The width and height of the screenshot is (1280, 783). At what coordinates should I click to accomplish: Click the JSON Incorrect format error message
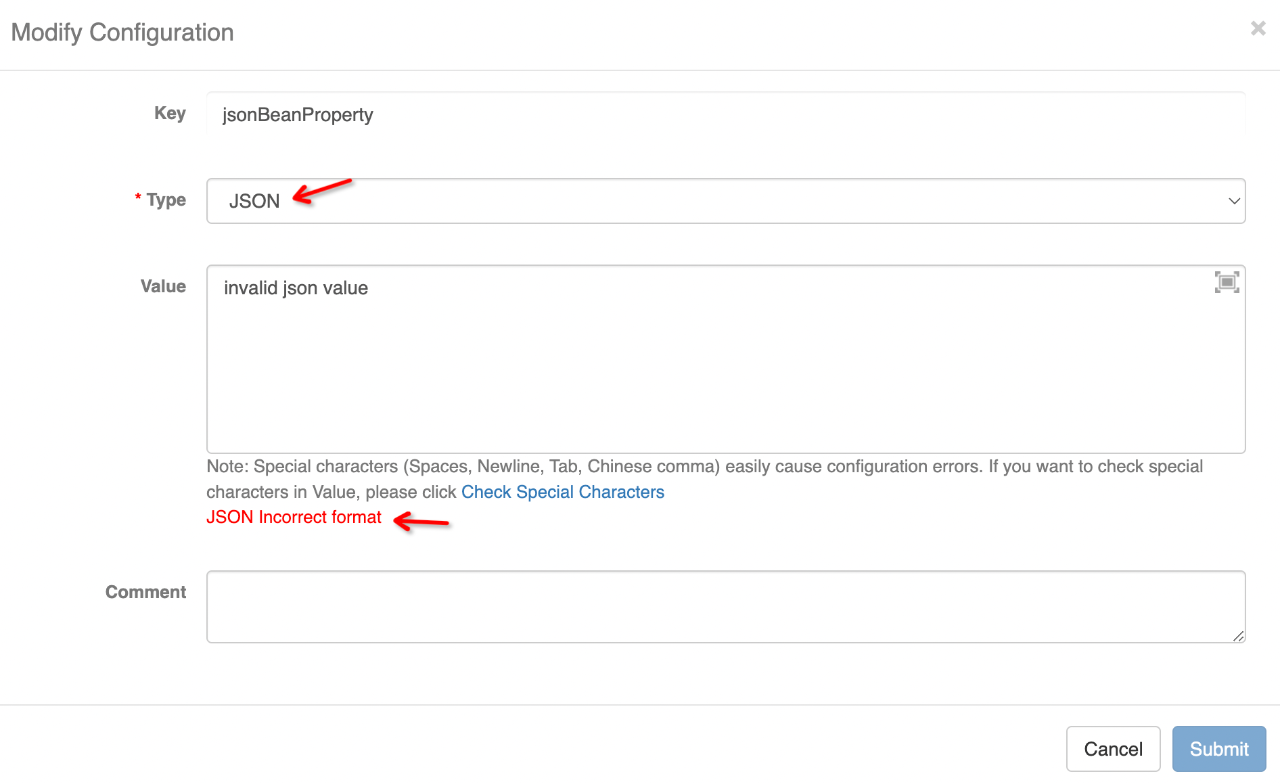294,517
